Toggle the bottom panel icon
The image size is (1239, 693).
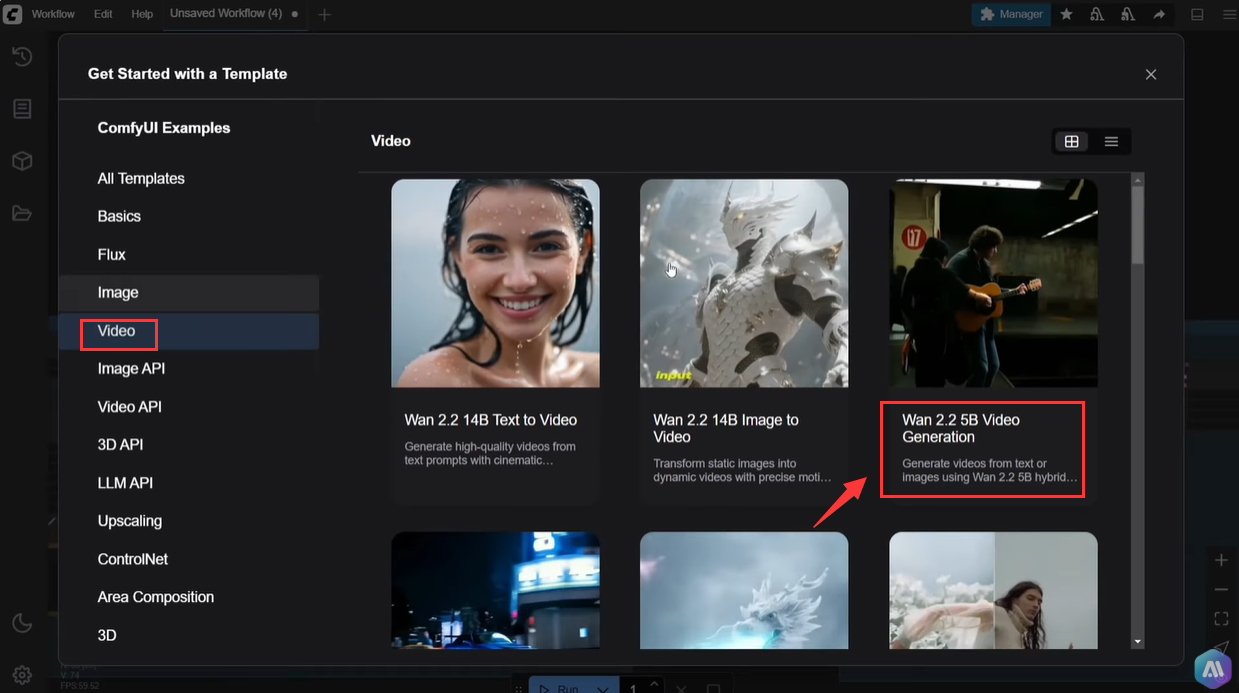[1197, 14]
